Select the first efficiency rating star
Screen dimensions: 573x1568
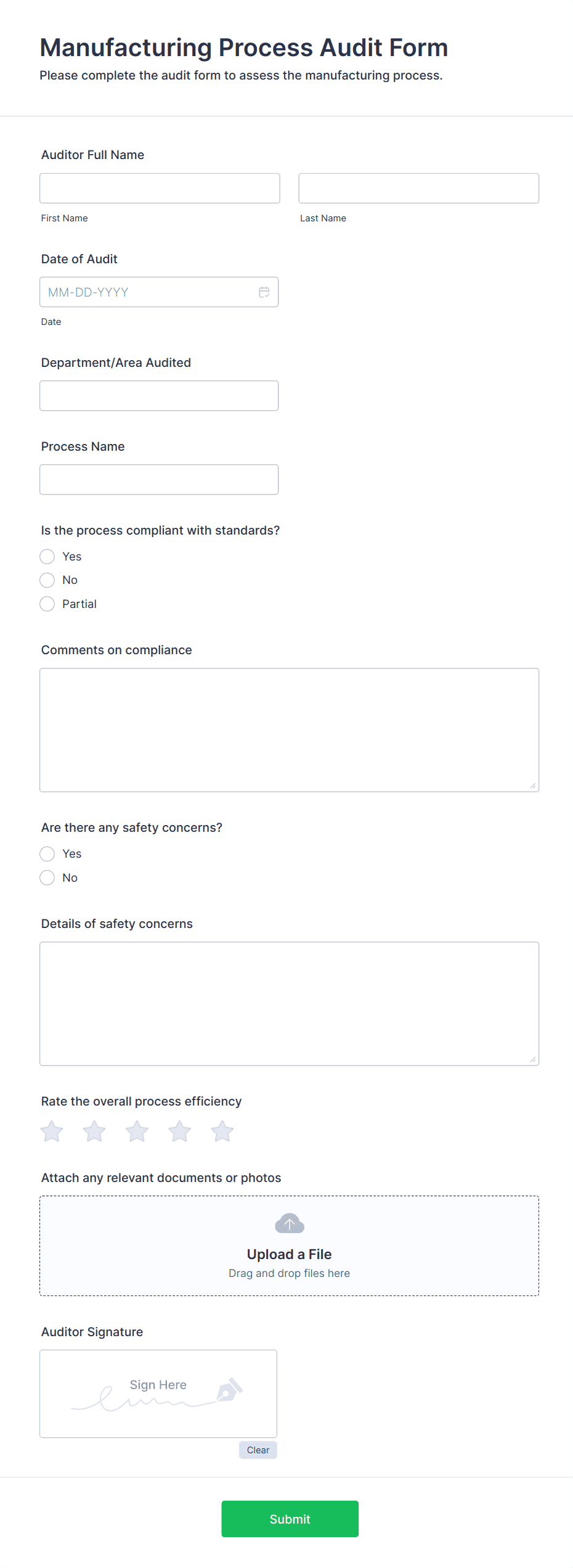[x=52, y=1131]
